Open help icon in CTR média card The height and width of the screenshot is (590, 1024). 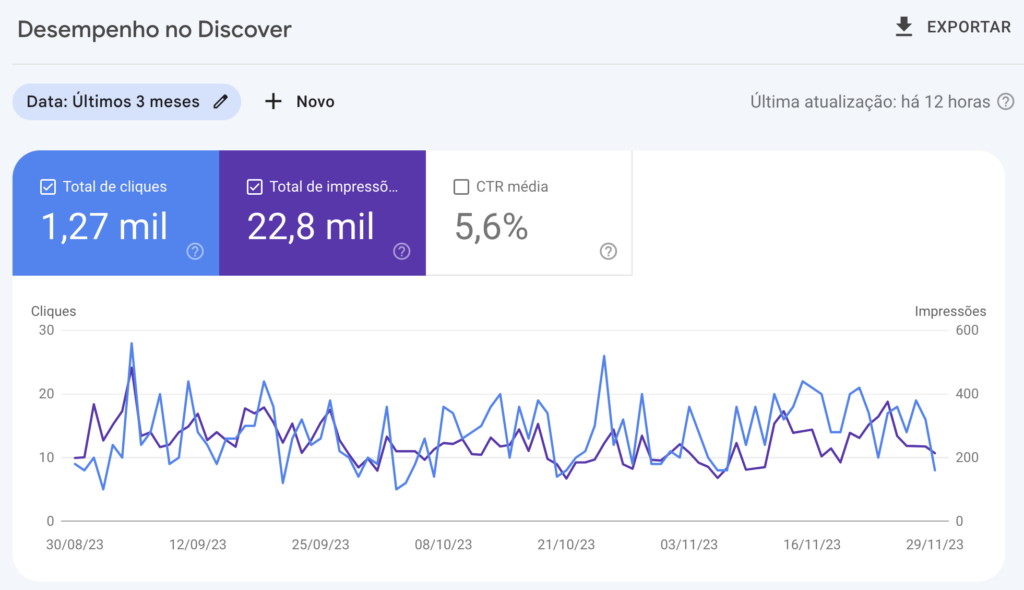(608, 252)
